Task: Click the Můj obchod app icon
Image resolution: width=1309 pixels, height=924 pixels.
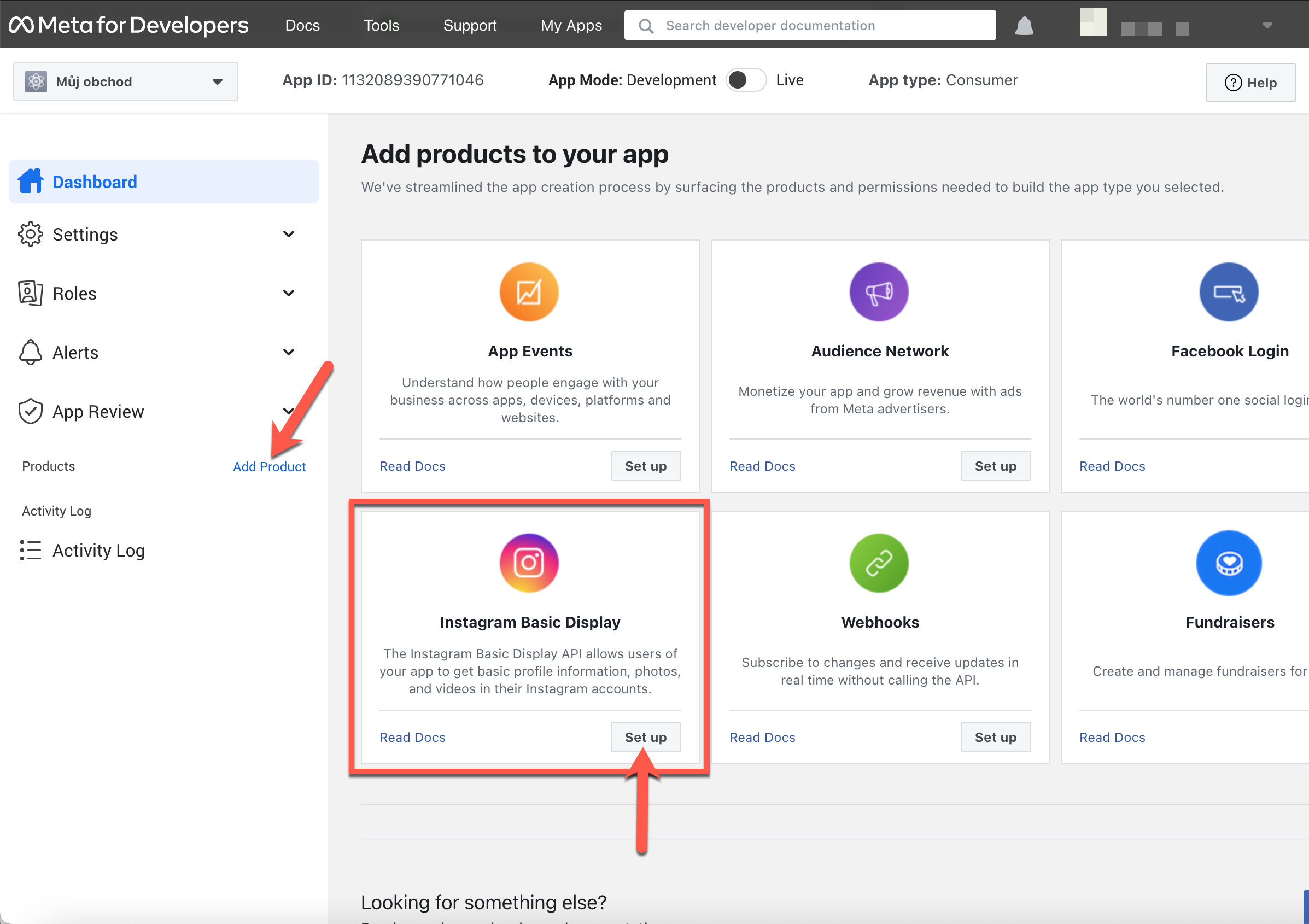Action: tap(36, 81)
